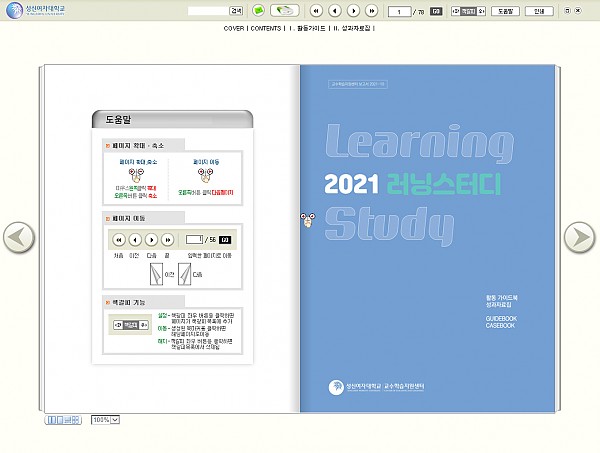Open the COVER section link
The height and width of the screenshot is (453, 600).
coord(234,28)
